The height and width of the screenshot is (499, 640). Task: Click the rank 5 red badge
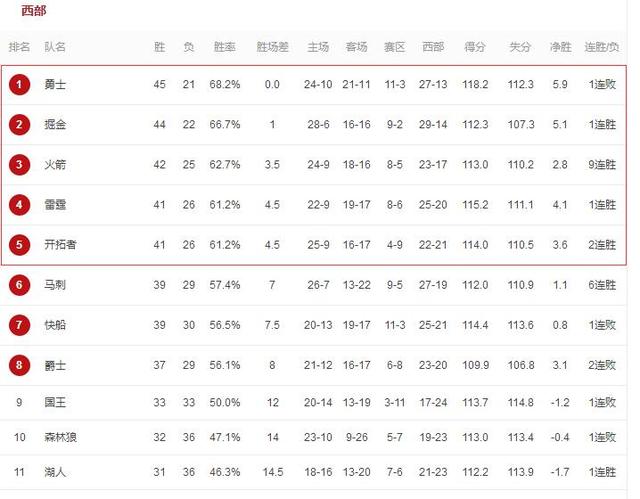click(19, 245)
